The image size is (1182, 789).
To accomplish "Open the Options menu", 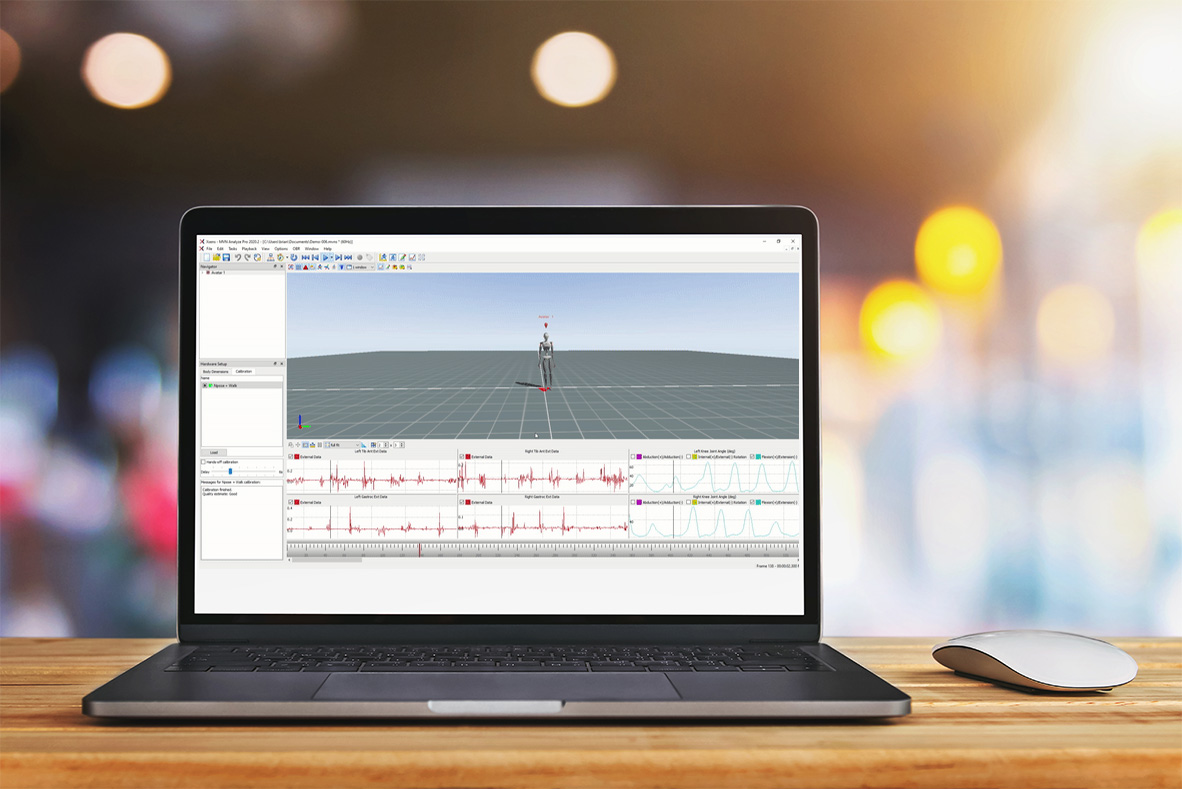I will point(281,249).
